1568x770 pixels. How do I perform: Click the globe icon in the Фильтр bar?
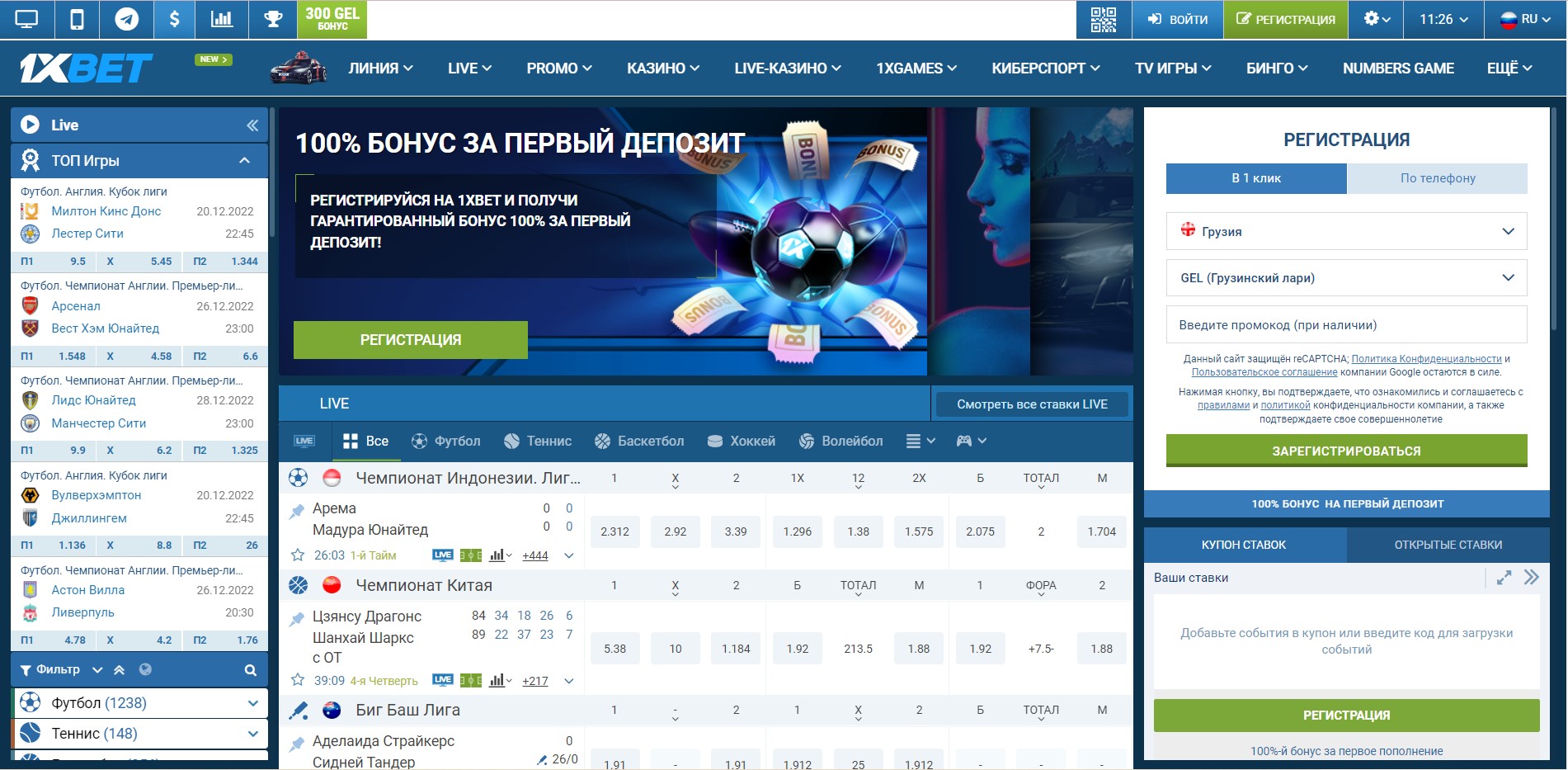pos(145,669)
